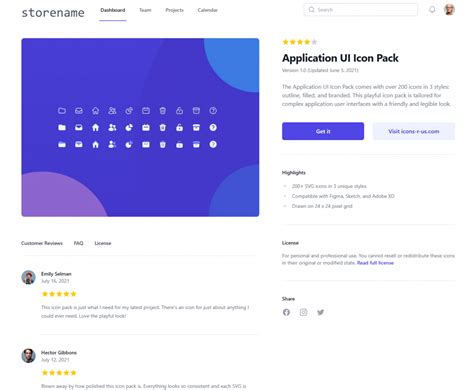Click the Share heading
Screen dimensions: 474x390
[288, 299]
